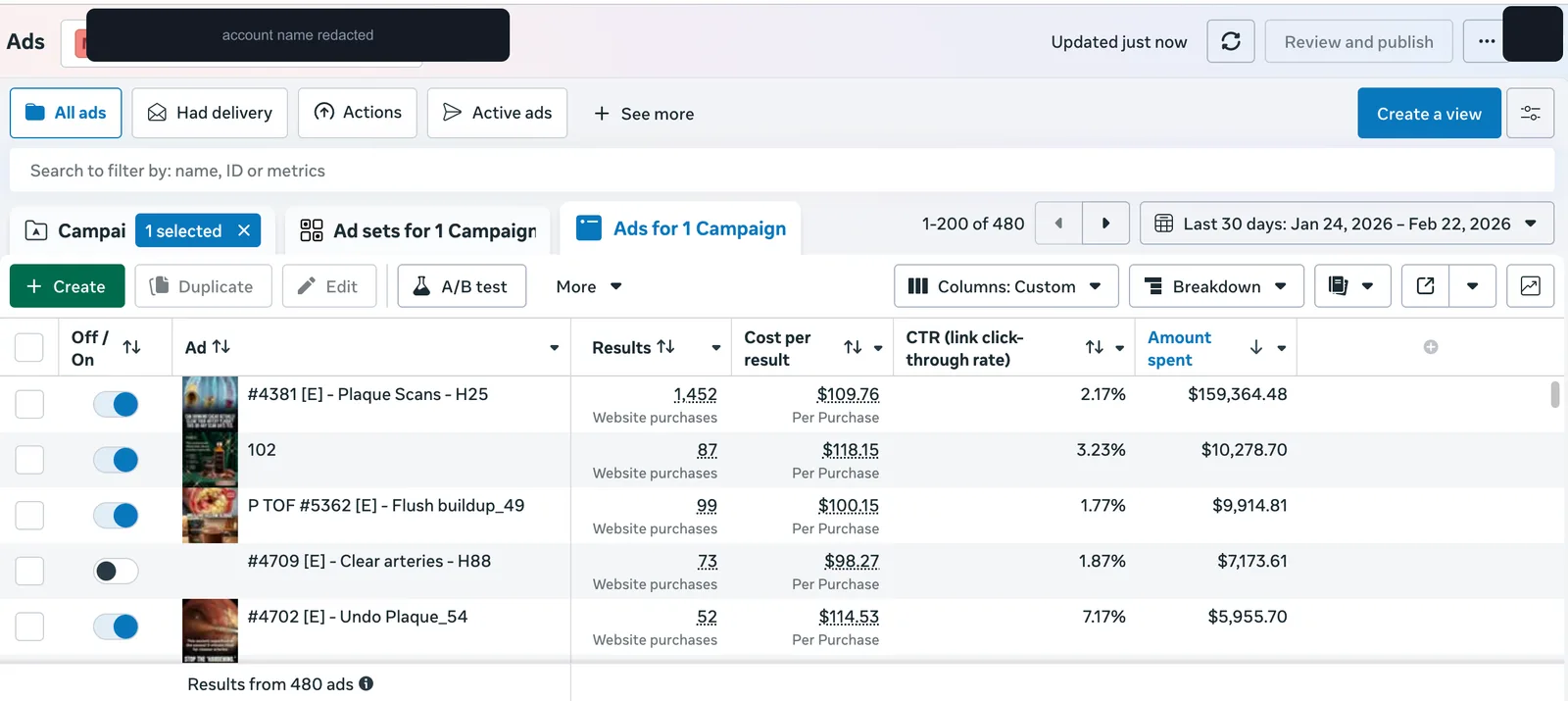The image size is (1568, 701).
Task: Click the export table data icon
Action: pos(1426,286)
